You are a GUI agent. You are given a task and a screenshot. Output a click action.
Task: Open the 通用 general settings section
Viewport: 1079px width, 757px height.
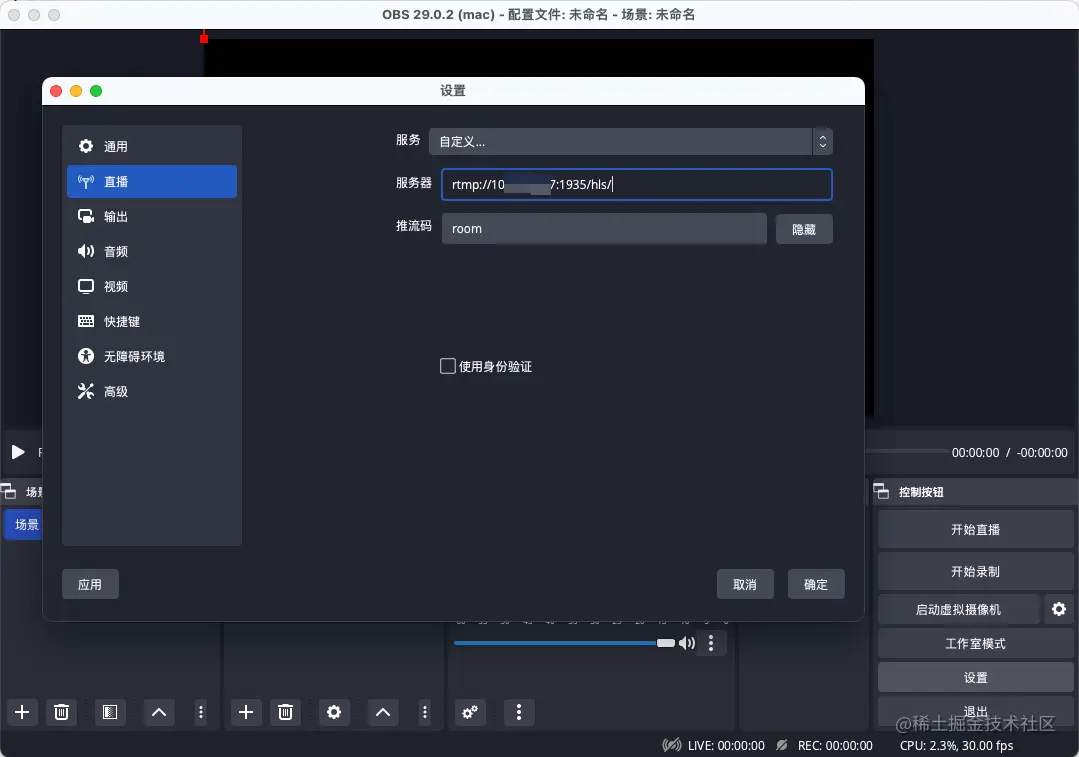[x=151, y=147]
